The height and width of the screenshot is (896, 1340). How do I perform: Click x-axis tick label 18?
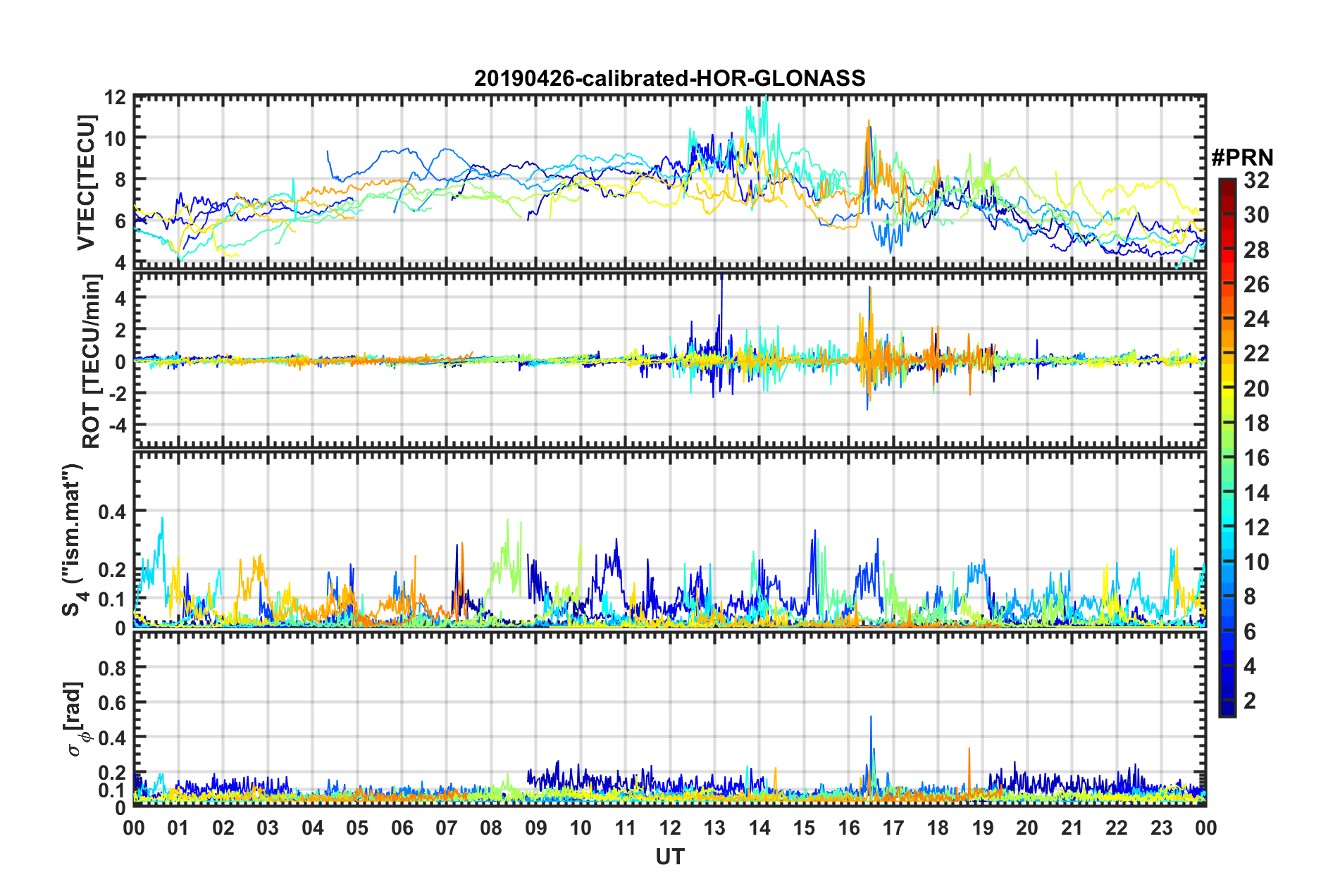pos(938,828)
